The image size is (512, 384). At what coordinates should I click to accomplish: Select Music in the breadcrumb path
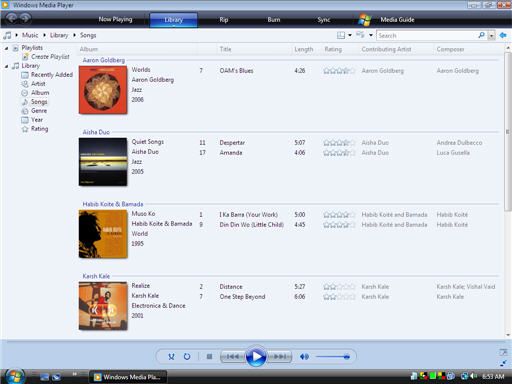(30, 35)
